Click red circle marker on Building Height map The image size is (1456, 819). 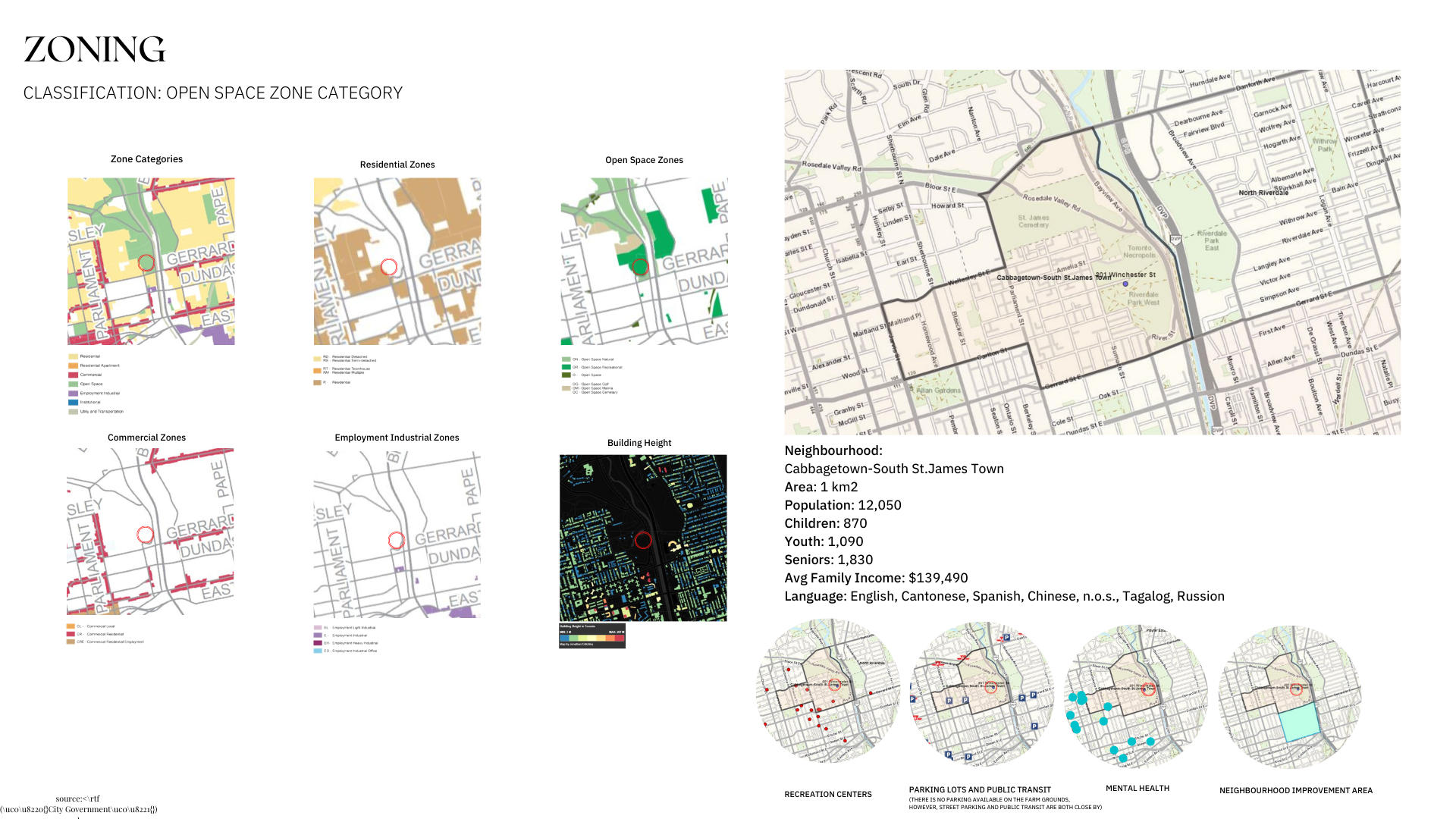tap(643, 540)
